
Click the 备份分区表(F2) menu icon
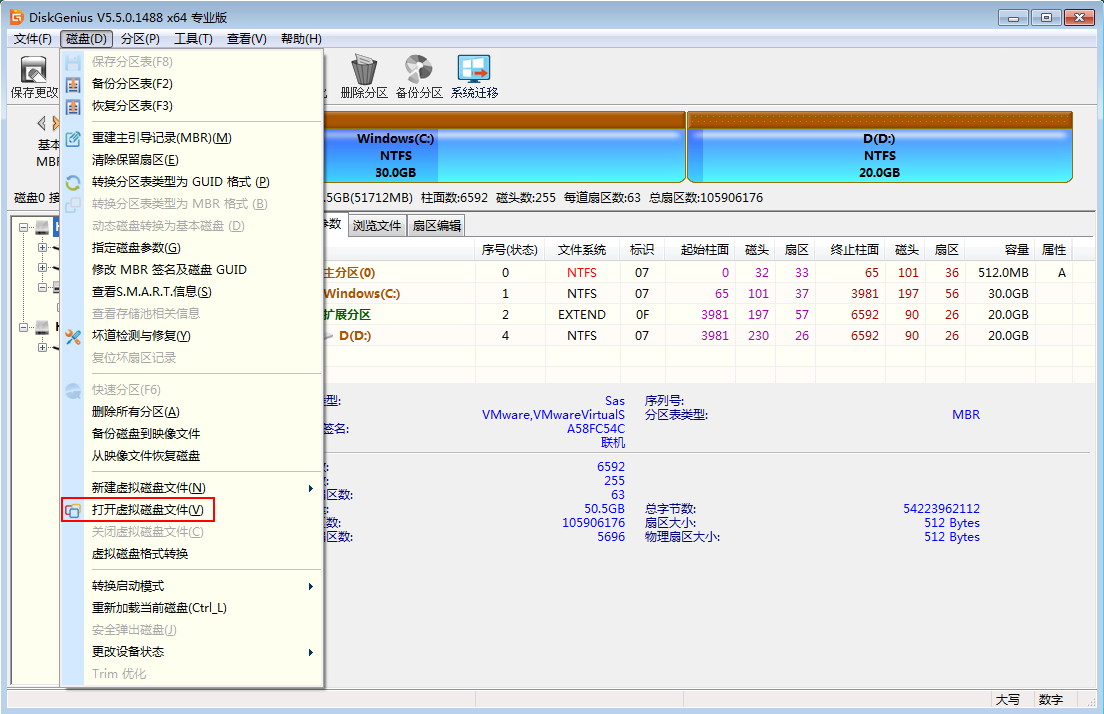tap(73, 84)
